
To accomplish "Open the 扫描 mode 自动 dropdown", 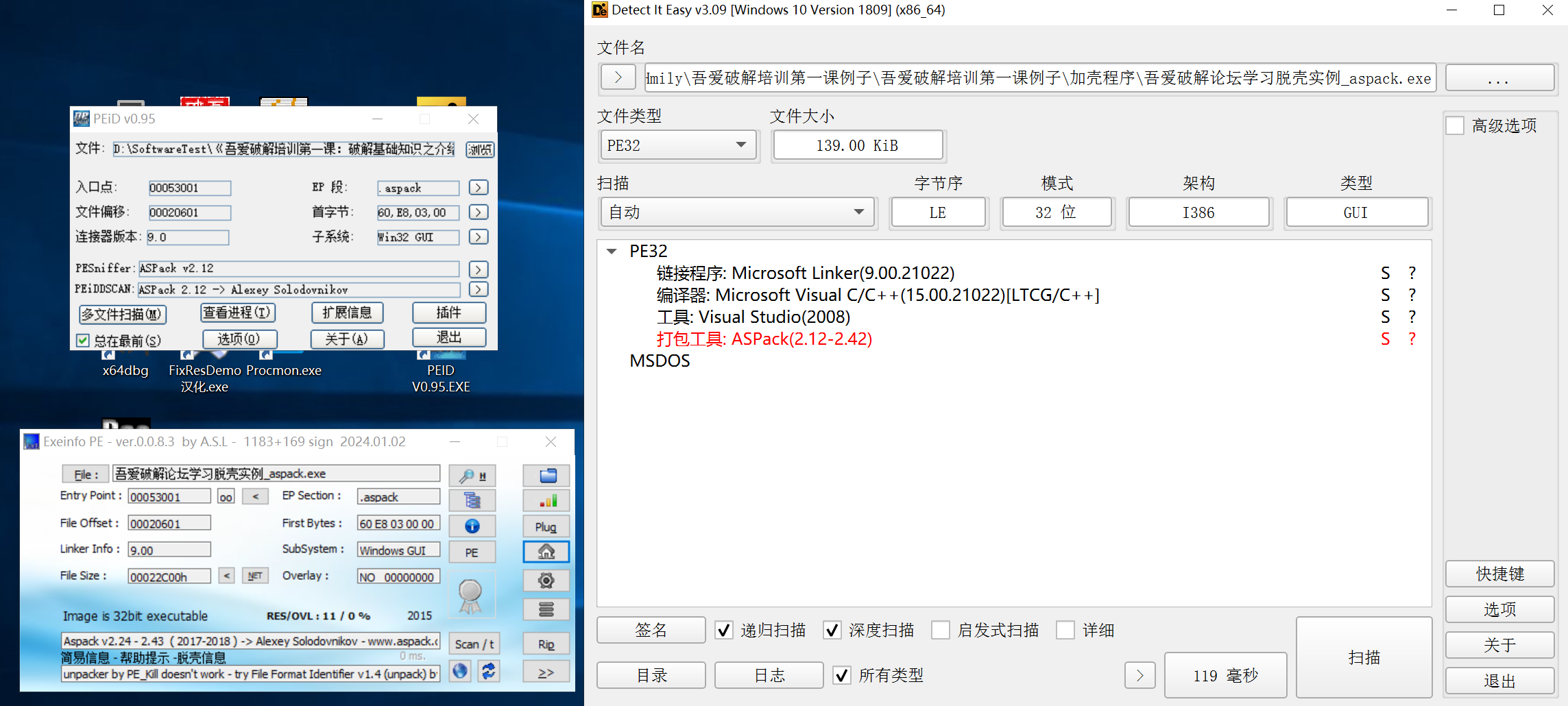I will [737, 212].
